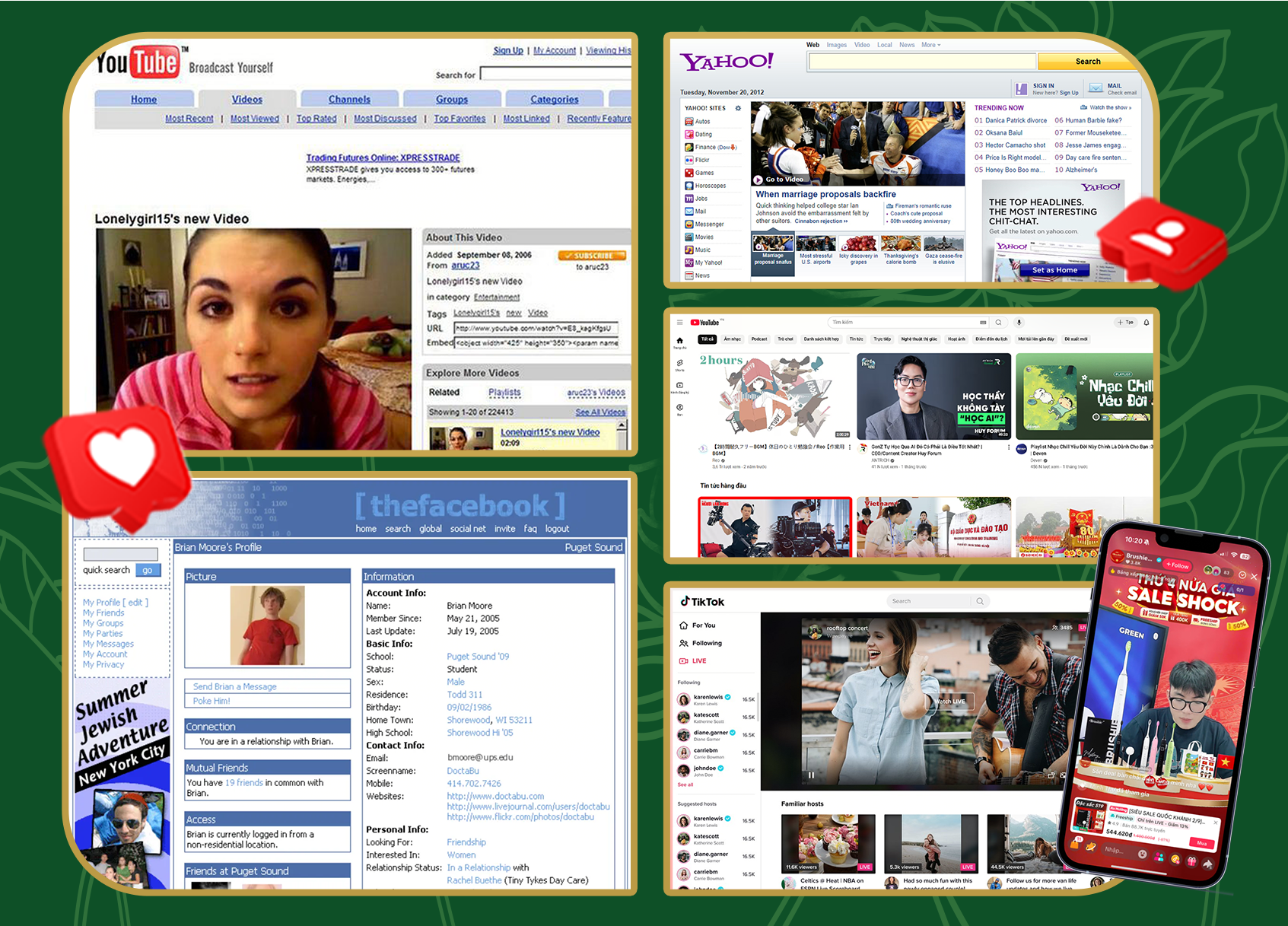Open the 11.6K viewers cupcake live thumbnail
Screen dimensions: 1288x926
[828, 843]
